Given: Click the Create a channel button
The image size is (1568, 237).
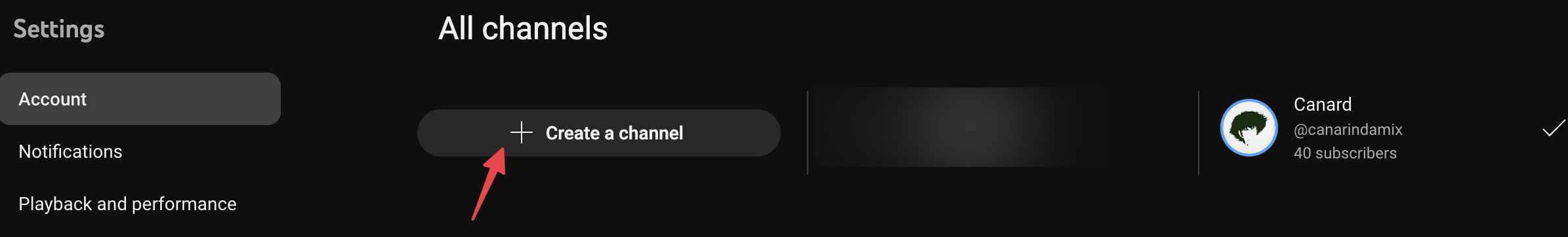Looking at the screenshot, I should coord(599,133).
